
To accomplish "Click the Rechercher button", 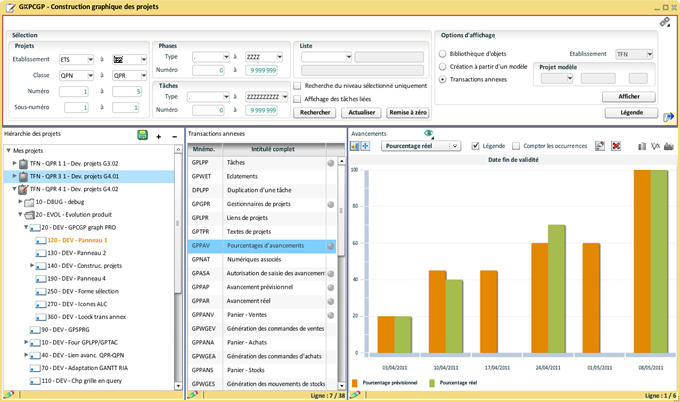I will click(x=313, y=113).
